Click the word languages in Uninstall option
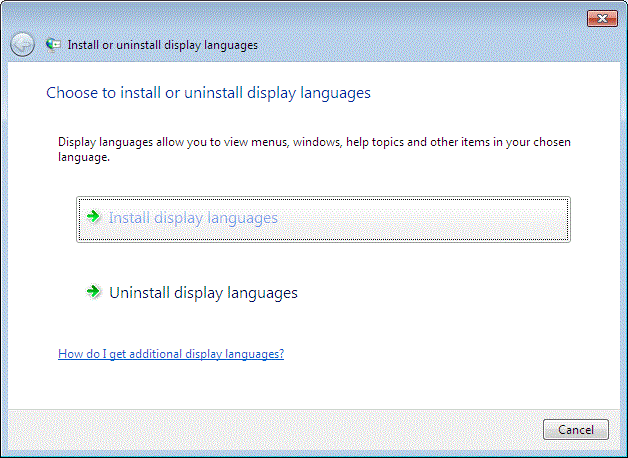Image resolution: width=628 pixels, height=458 pixels. pyautogui.click(x=262, y=293)
